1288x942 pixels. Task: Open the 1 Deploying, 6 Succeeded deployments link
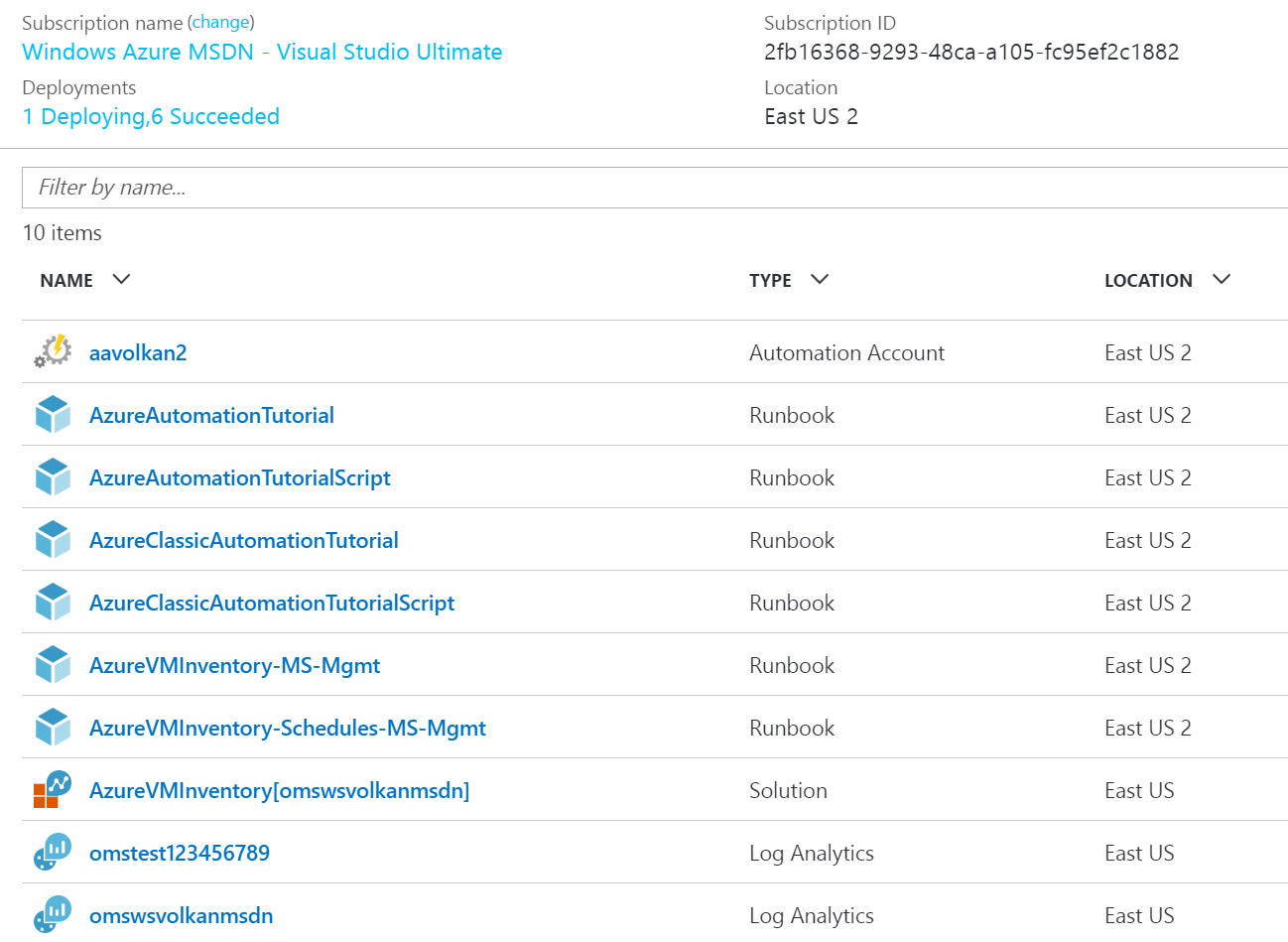pyautogui.click(x=151, y=116)
